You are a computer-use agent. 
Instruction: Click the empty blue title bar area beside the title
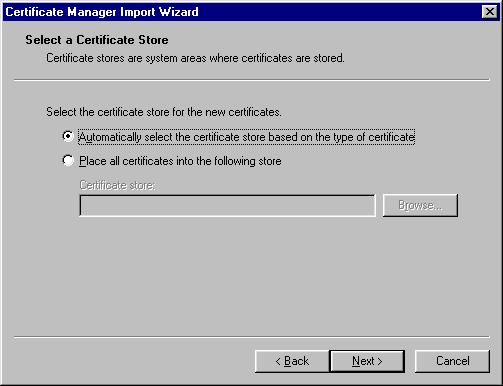click(x=340, y=12)
